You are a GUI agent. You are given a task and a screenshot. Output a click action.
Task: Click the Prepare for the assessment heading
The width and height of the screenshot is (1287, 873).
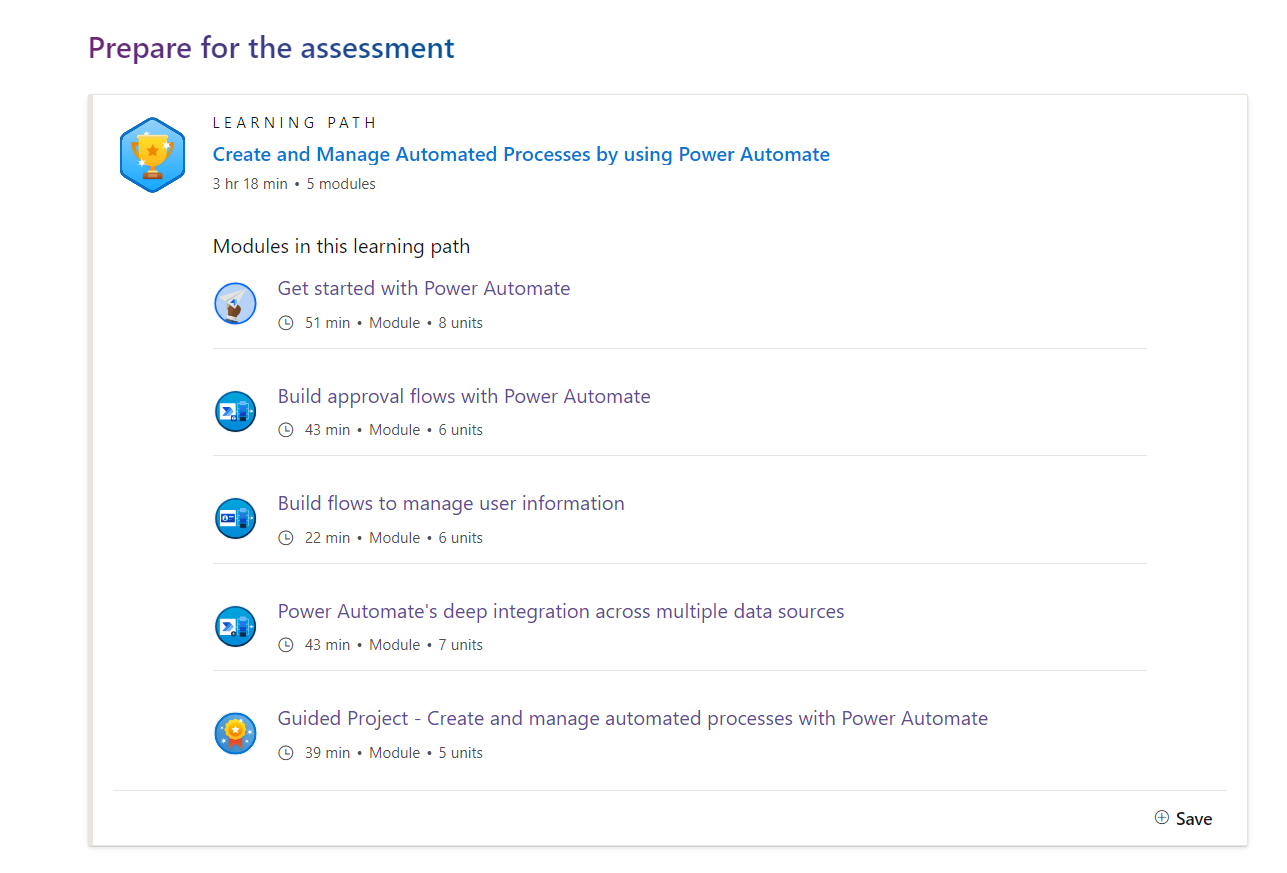pos(271,47)
